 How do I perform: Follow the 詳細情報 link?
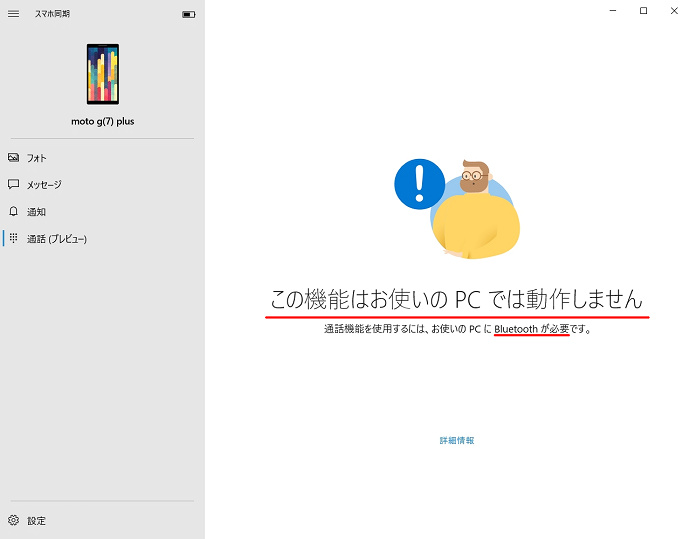point(457,440)
